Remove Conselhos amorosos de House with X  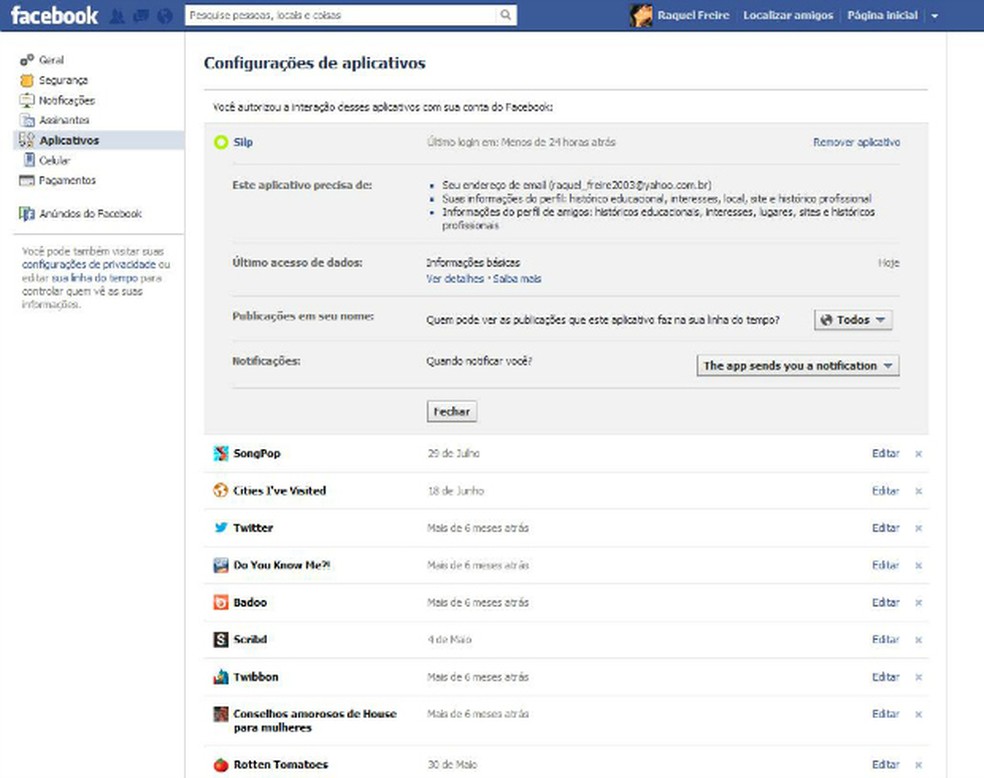pyautogui.click(x=918, y=715)
